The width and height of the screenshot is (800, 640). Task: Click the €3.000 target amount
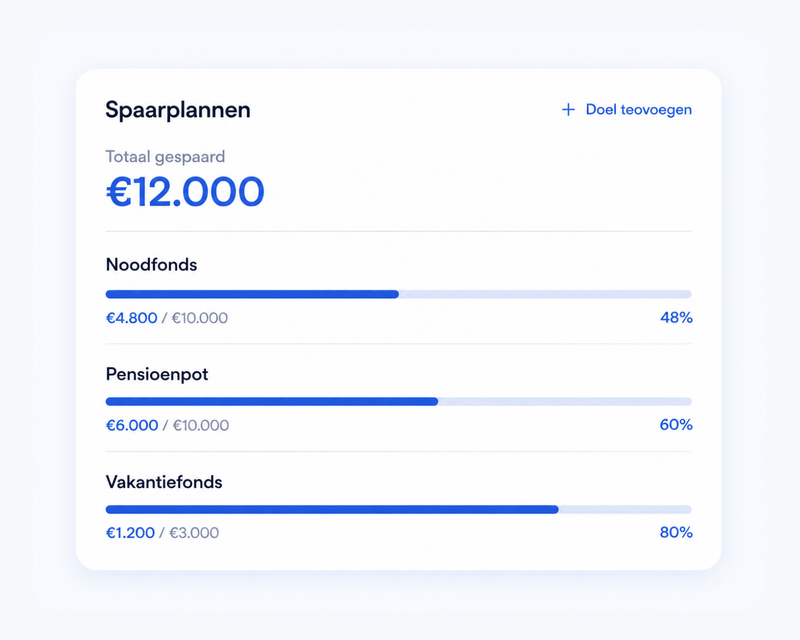[194, 533]
